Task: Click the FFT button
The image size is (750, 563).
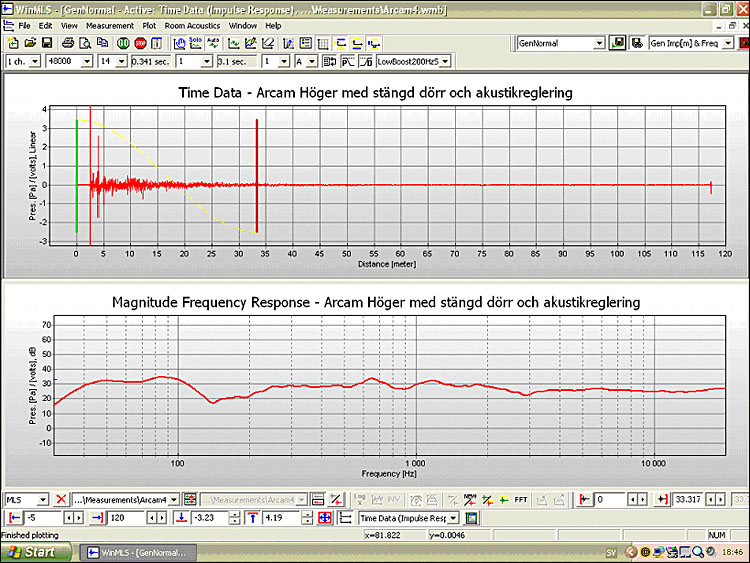Action: (x=520, y=500)
